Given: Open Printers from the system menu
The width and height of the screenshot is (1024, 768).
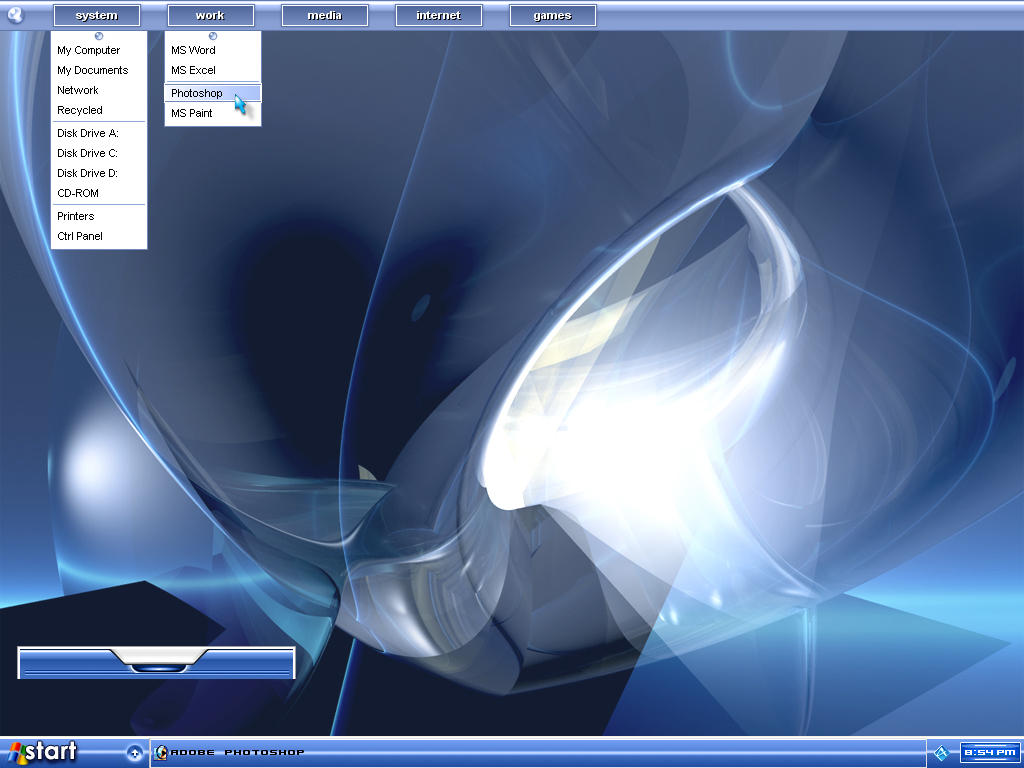Looking at the screenshot, I should tap(99, 216).
